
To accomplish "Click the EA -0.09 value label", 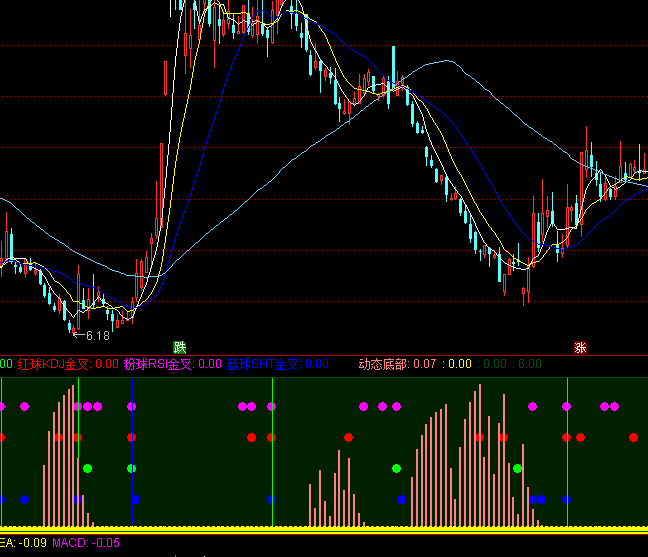I will click(x=22, y=543).
